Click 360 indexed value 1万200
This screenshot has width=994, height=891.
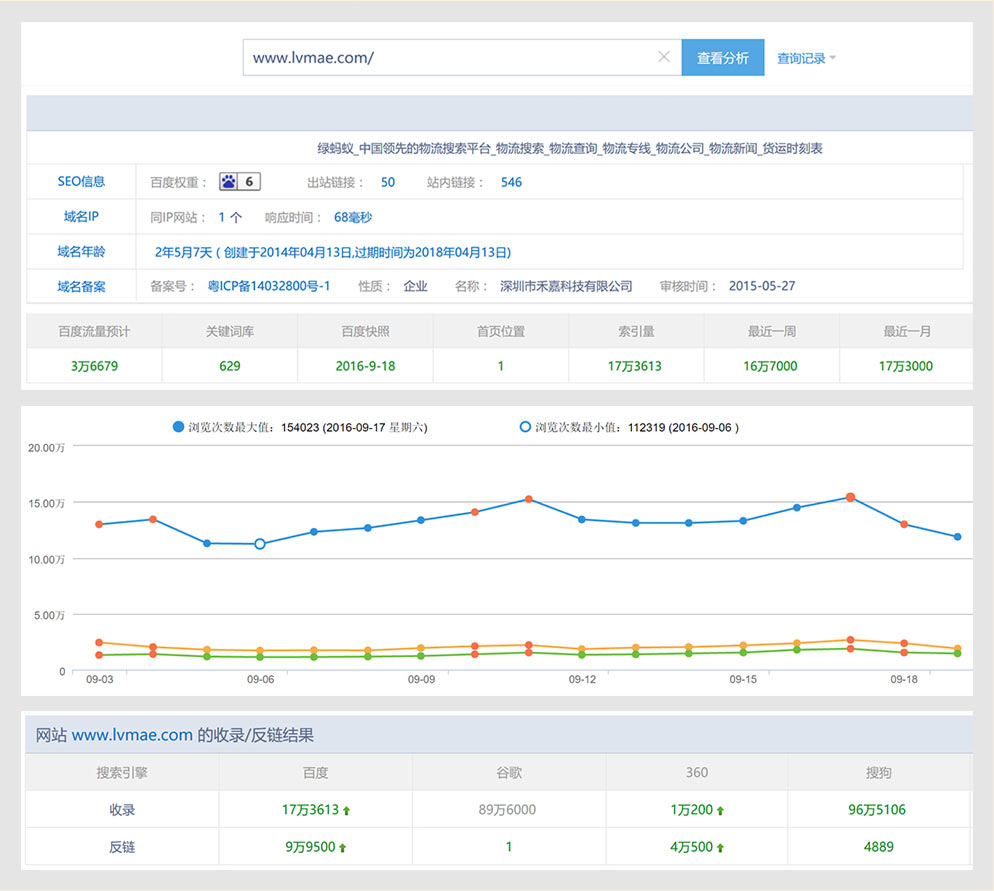click(692, 810)
